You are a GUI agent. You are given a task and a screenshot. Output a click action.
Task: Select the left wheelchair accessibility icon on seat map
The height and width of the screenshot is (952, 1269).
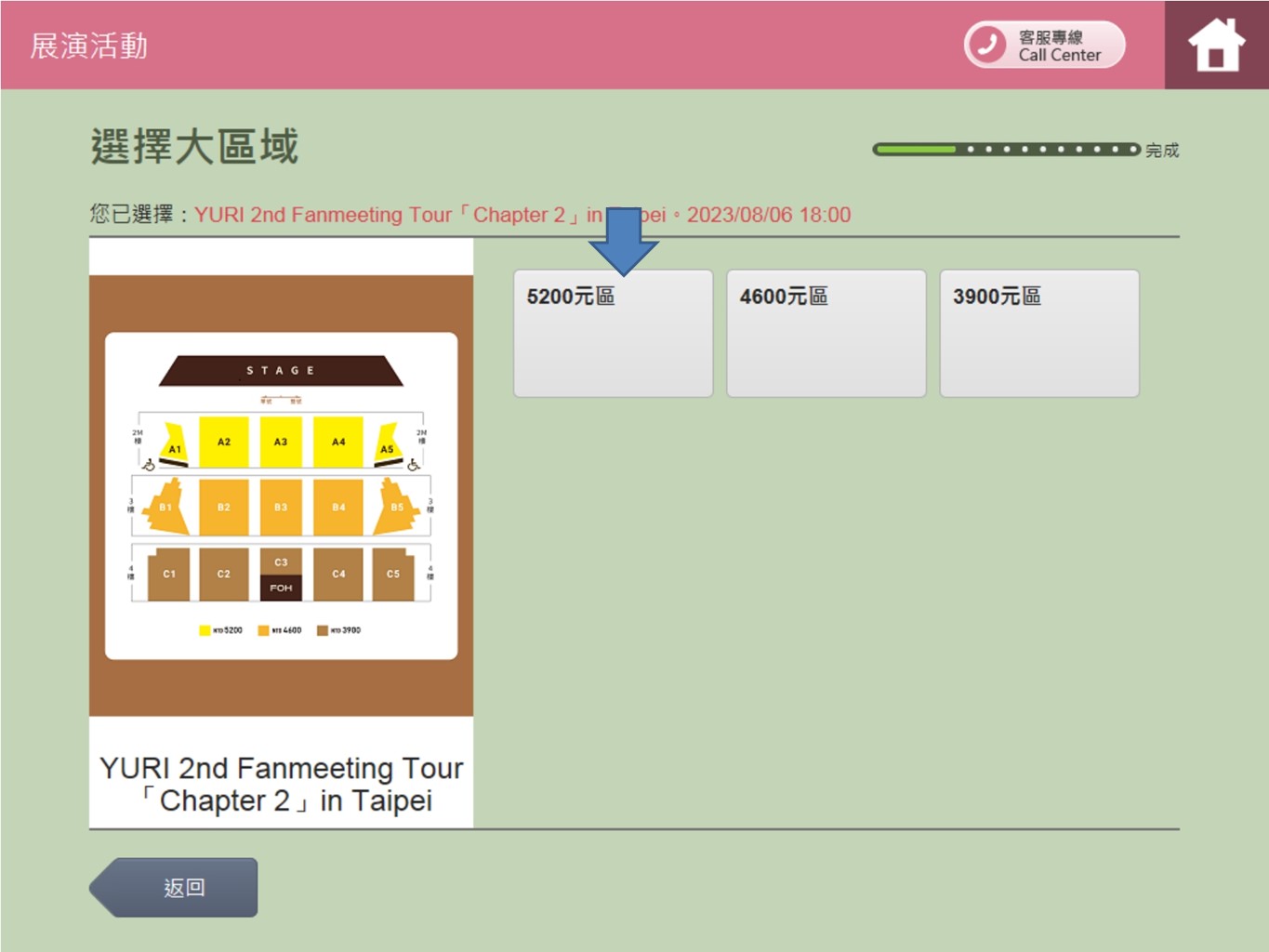coord(149,465)
